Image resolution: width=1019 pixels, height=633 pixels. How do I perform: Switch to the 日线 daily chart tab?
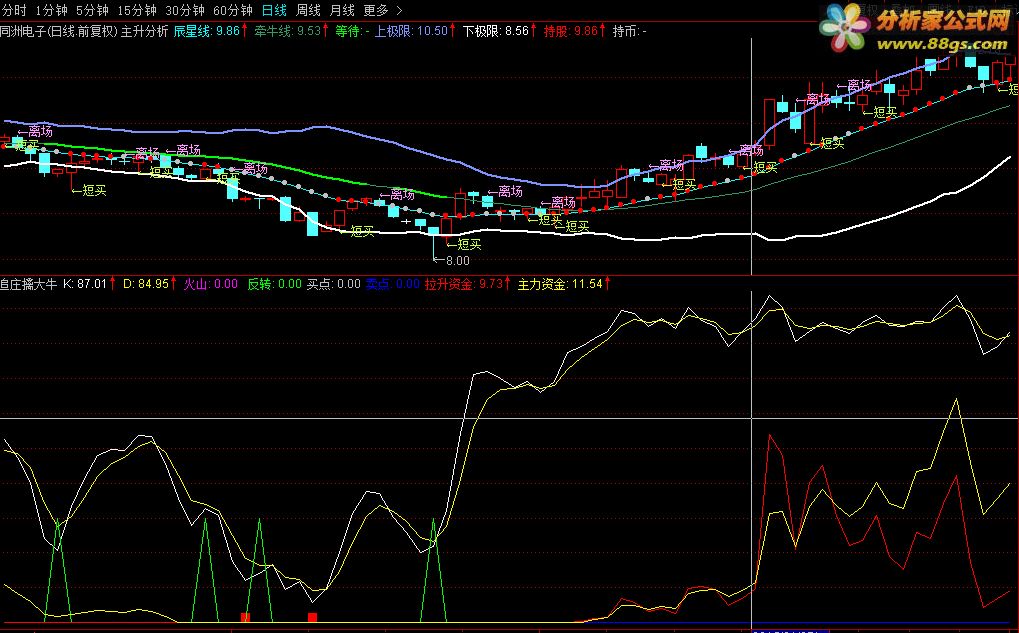[x=274, y=10]
